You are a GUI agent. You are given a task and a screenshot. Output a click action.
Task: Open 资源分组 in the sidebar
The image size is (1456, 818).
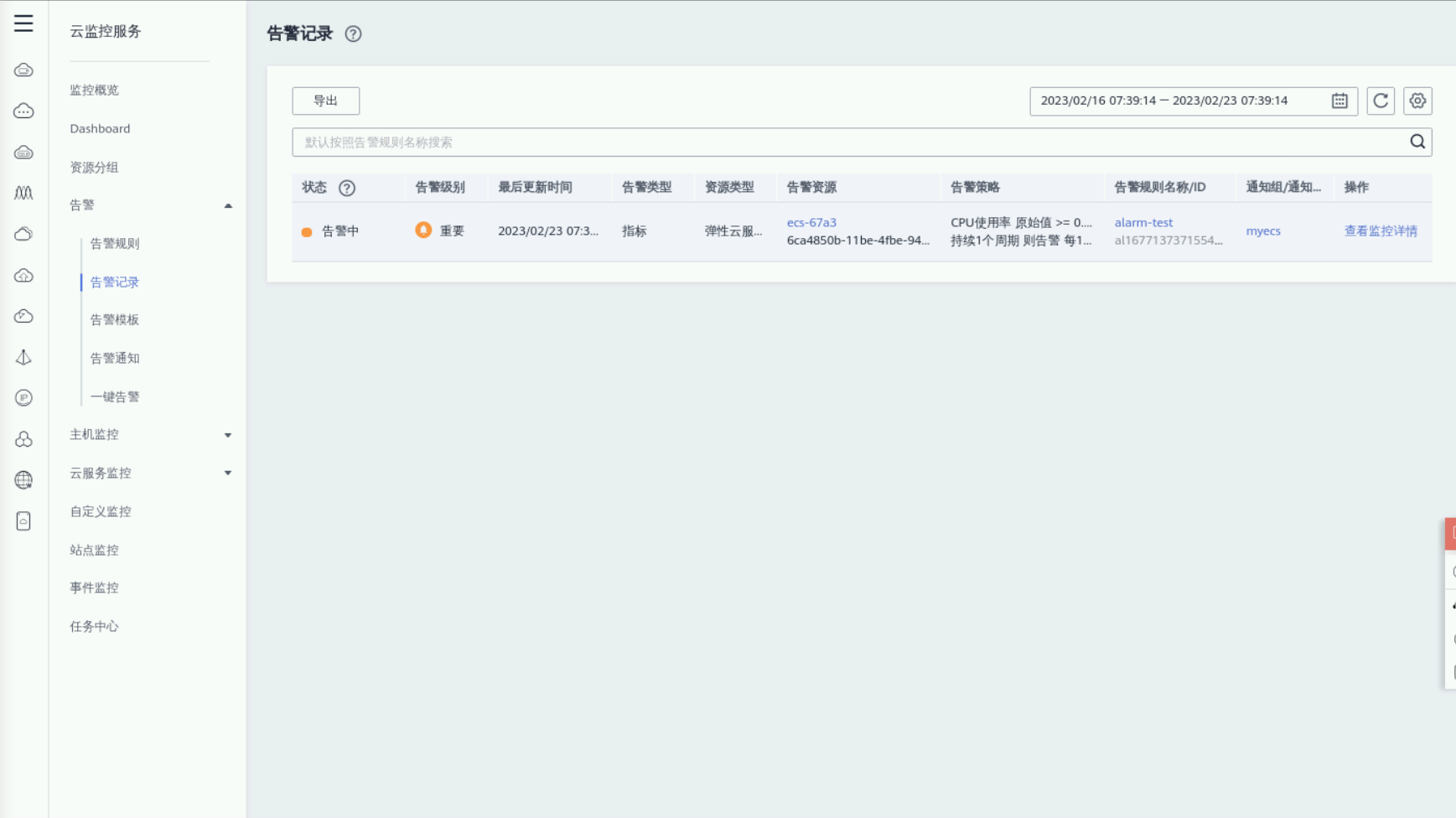94,167
